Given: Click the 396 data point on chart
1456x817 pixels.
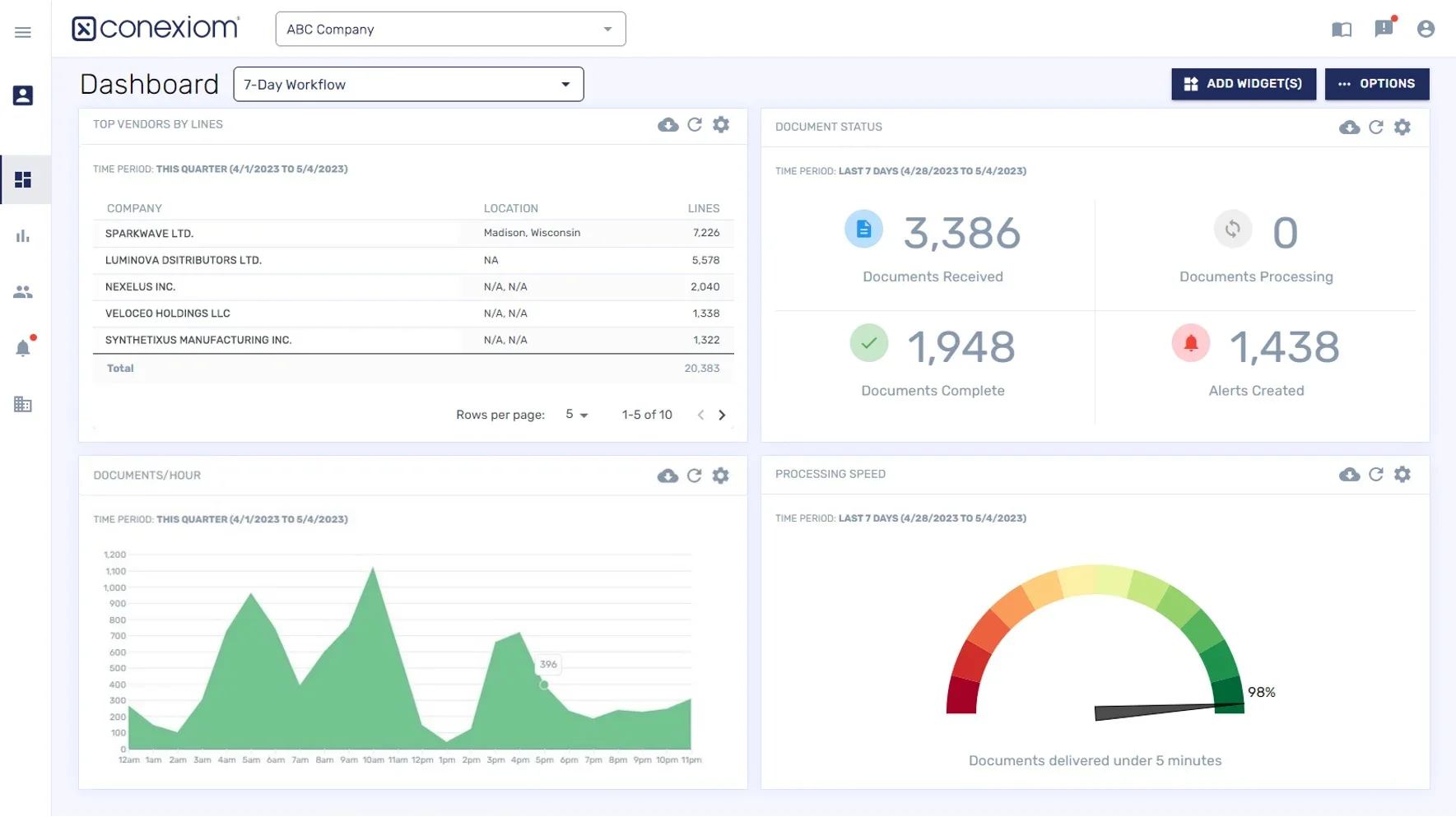Looking at the screenshot, I should point(544,685).
